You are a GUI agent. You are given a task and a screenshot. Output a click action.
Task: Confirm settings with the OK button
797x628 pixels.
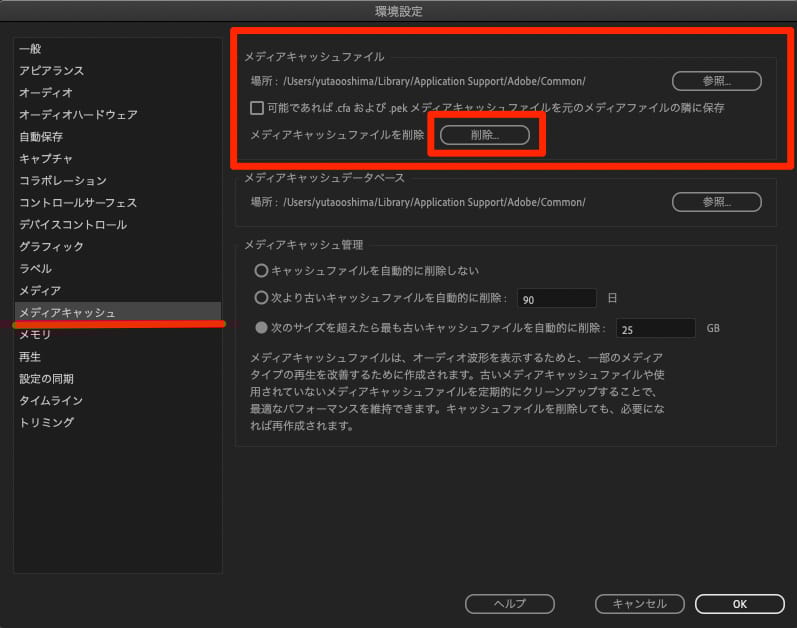click(x=740, y=604)
